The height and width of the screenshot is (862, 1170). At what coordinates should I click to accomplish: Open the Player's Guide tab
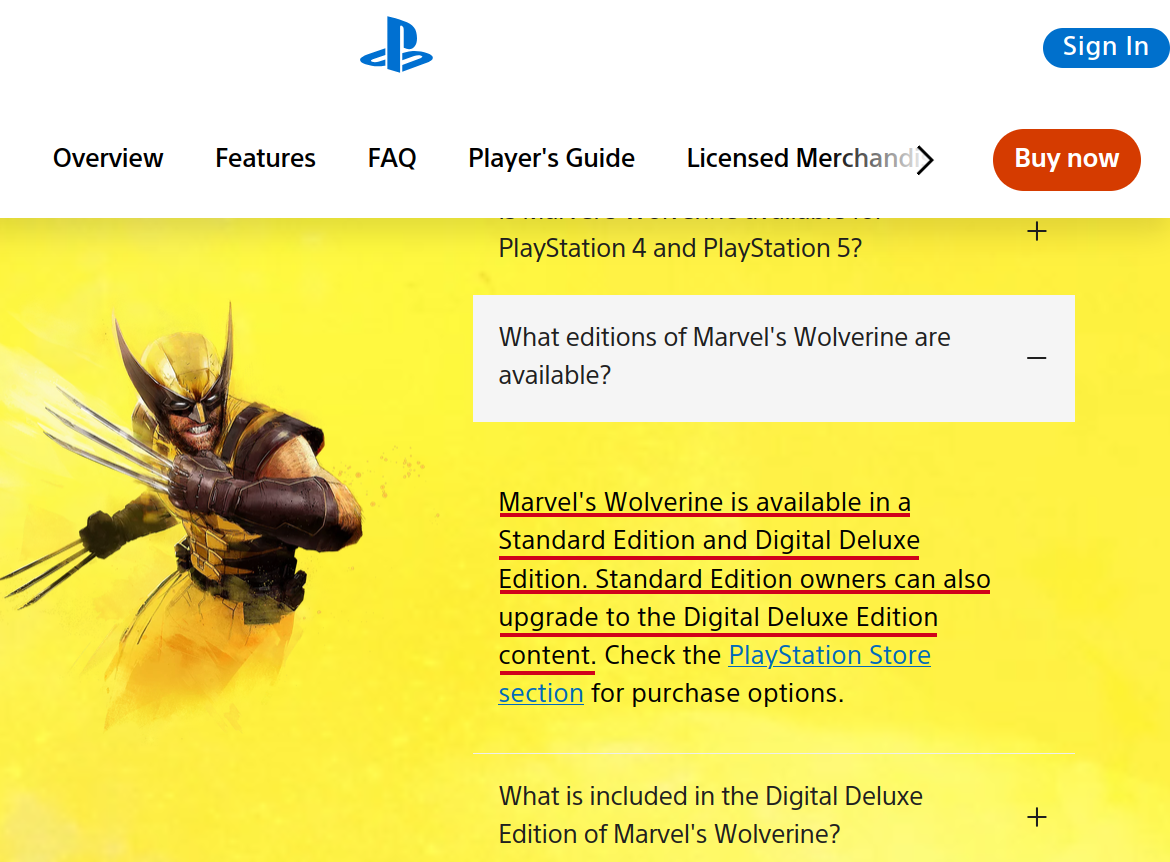(x=551, y=158)
